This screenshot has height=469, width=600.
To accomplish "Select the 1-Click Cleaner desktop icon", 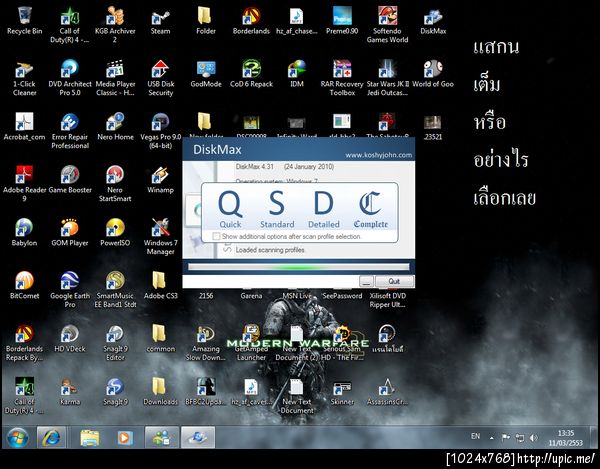I will 24,78.
